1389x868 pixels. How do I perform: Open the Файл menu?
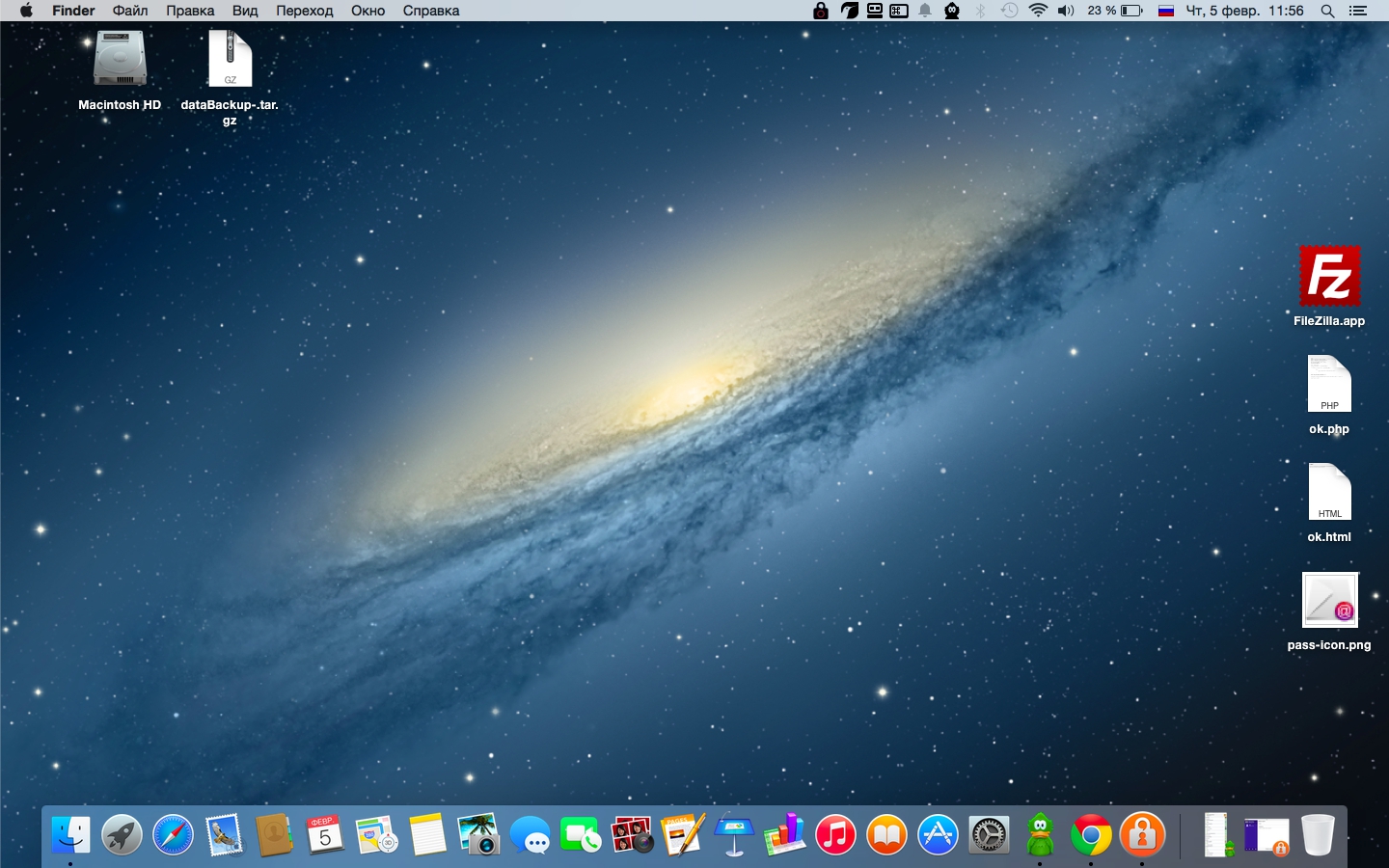click(x=130, y=11)
